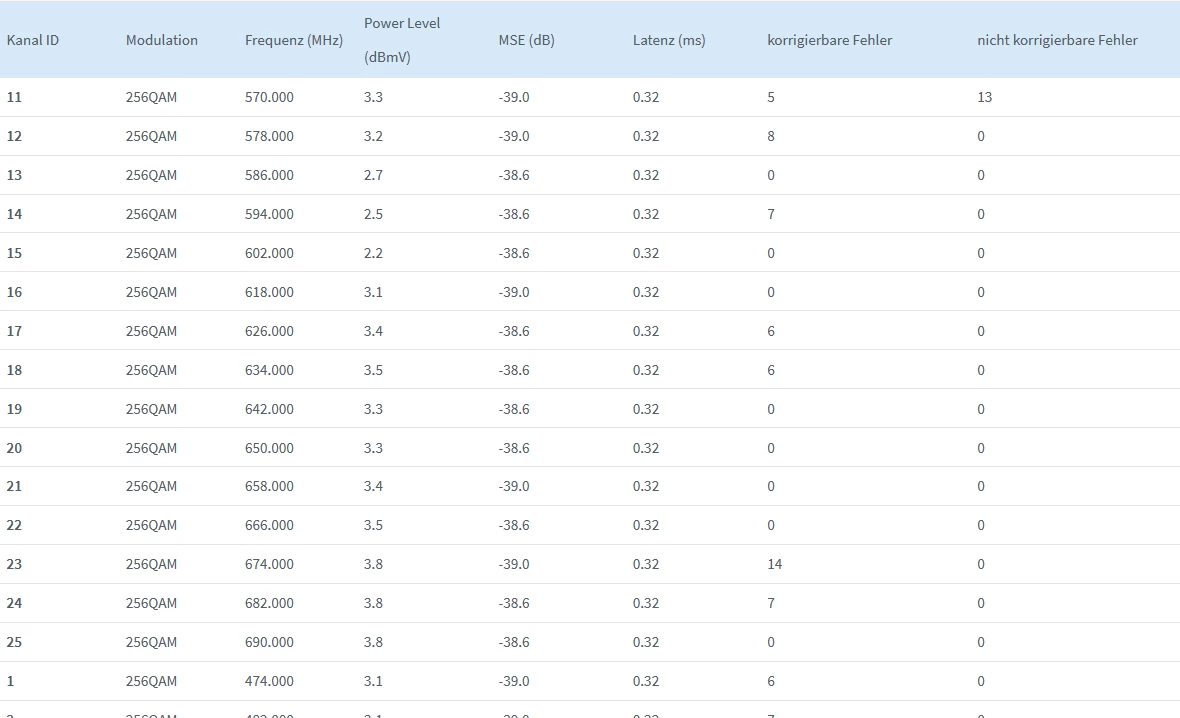Click the power level value 2.5
This screenshot has width=1180, height=718.
click(373, 214)
